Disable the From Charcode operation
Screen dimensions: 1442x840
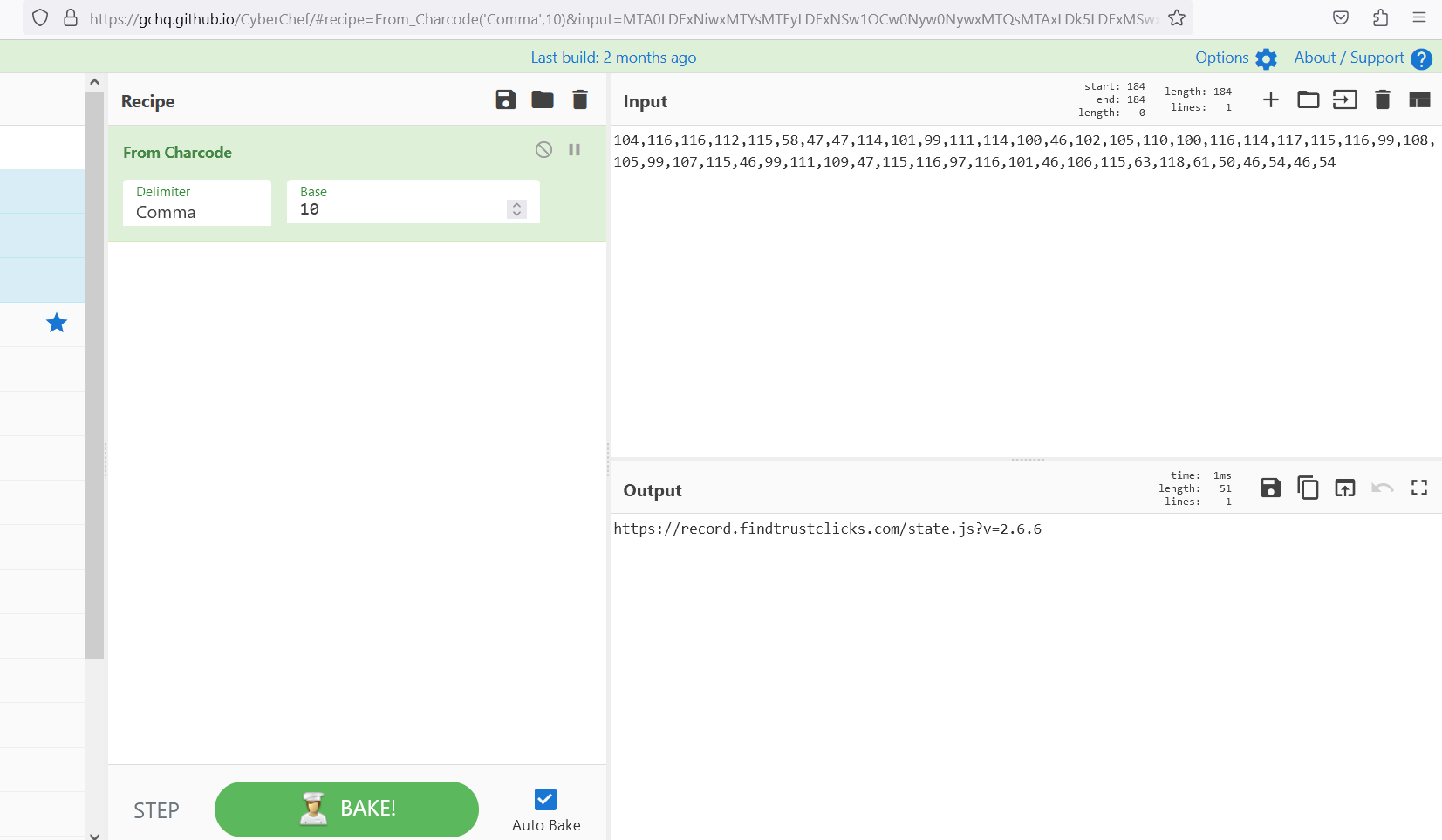pyautogui.click(x=543, y=149)
